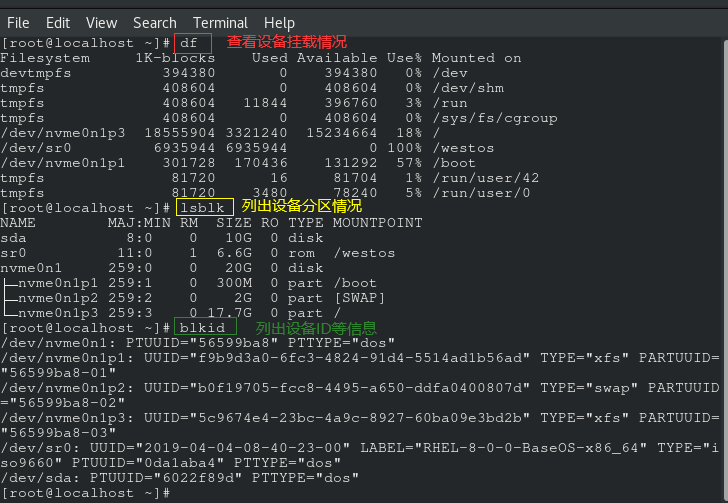Image resolution: width=728 pixels, height=503 pixels.
Task: Click the 'df' command text
Action: pos(188,43)
